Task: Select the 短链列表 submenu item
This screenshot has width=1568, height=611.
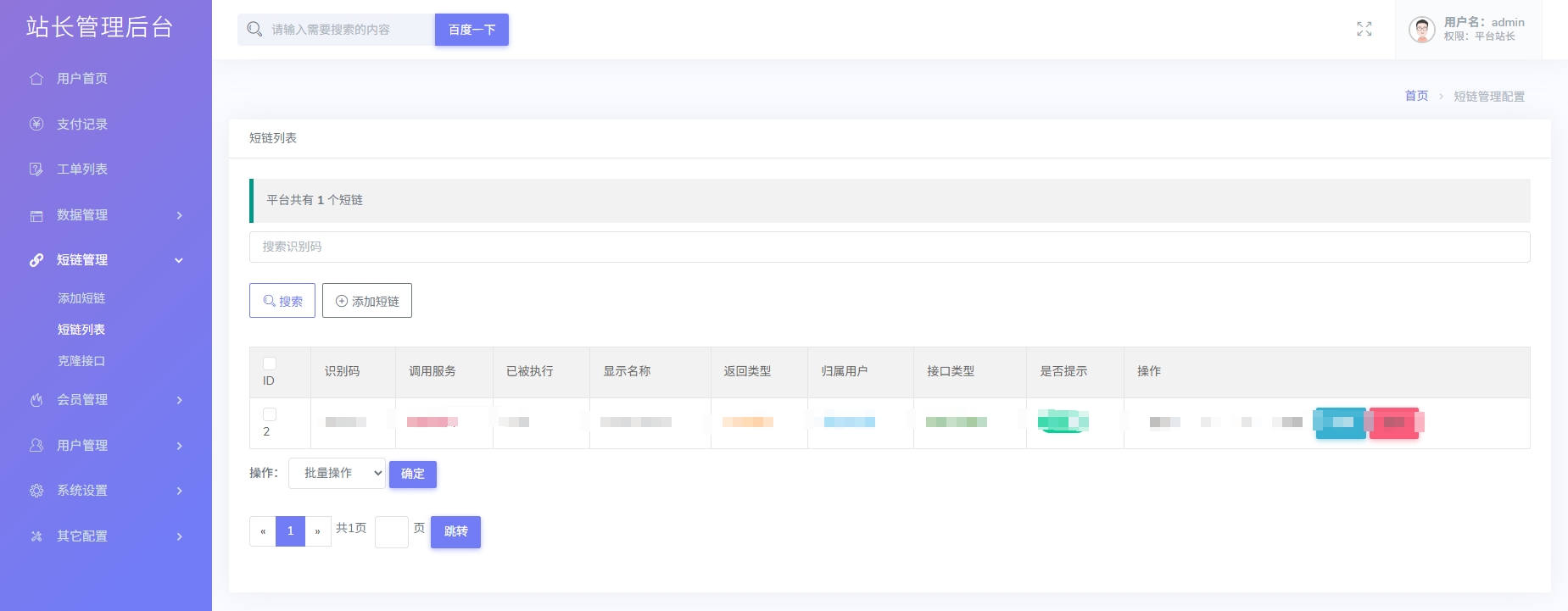Action: pyautogui.click(x=81, y=330)
